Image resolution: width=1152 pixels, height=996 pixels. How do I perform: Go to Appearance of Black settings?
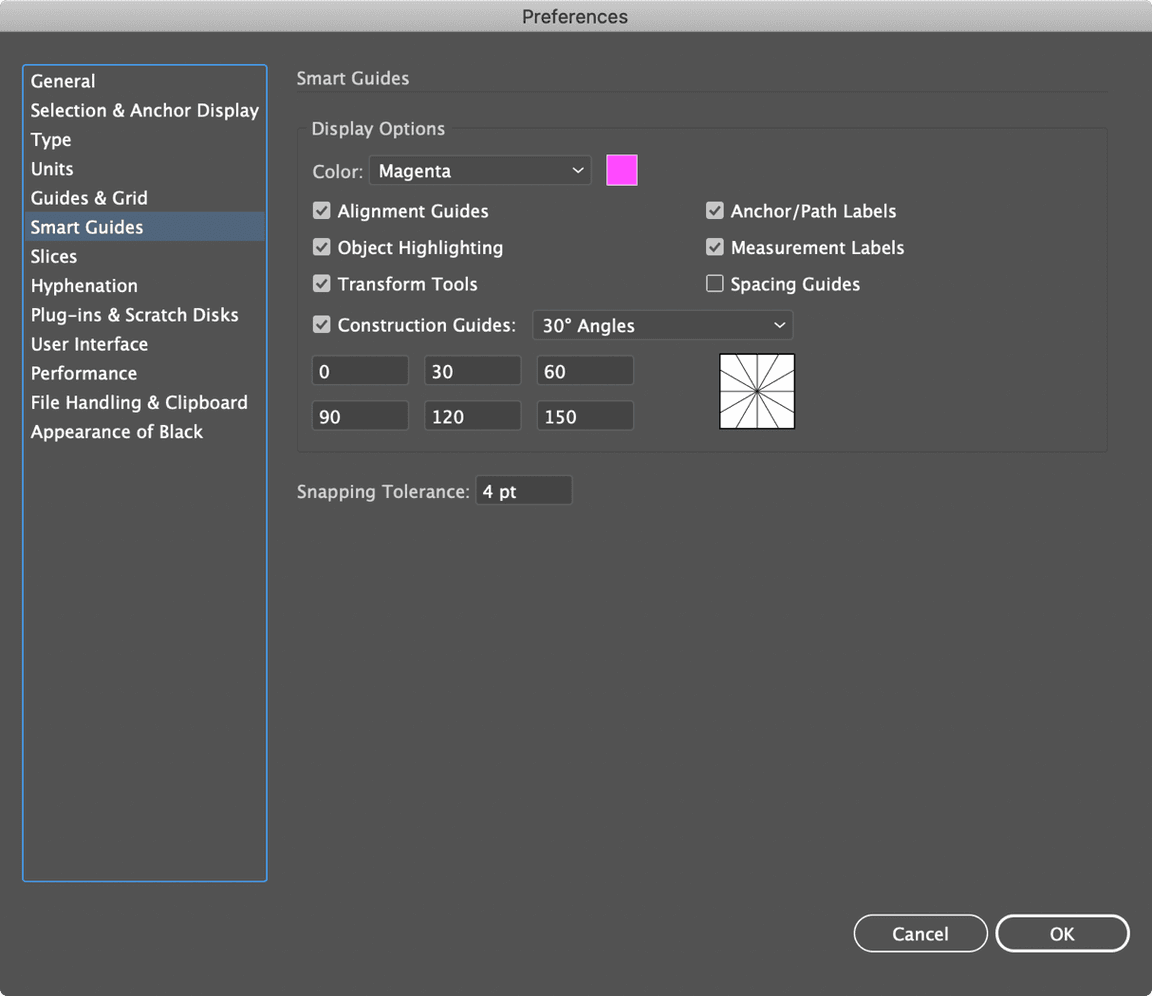pyautogui.click(x=116, y=432)
